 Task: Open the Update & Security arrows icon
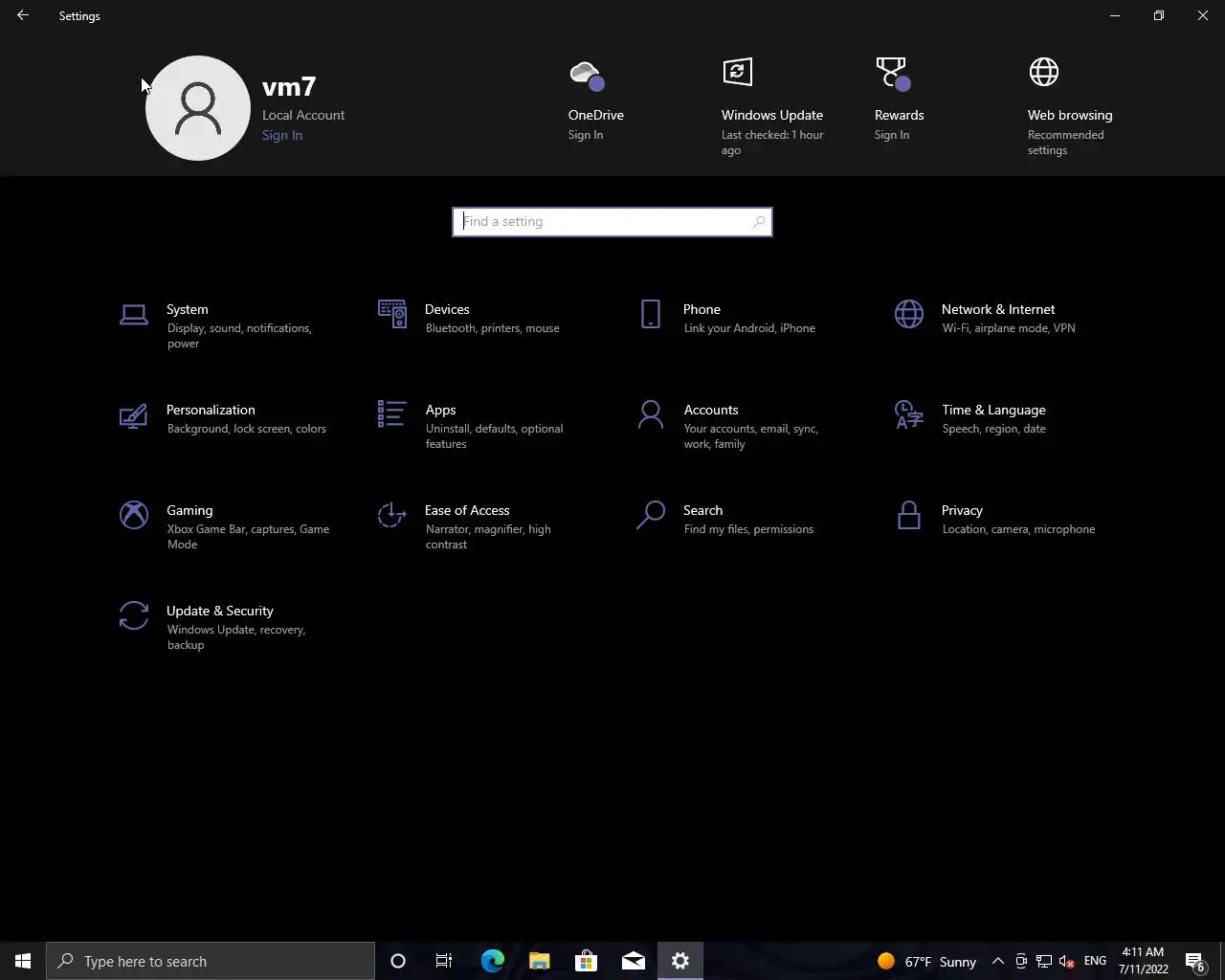pos(134,615)
